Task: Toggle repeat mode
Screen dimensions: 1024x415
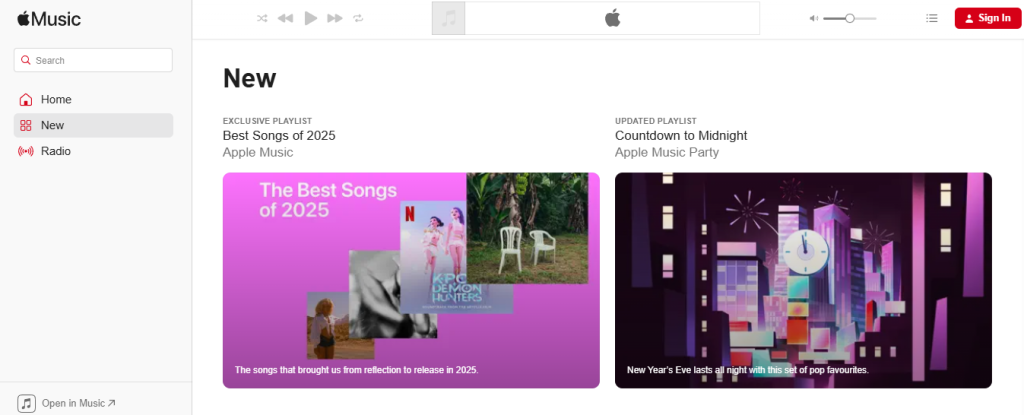Action: click(359, 18)
